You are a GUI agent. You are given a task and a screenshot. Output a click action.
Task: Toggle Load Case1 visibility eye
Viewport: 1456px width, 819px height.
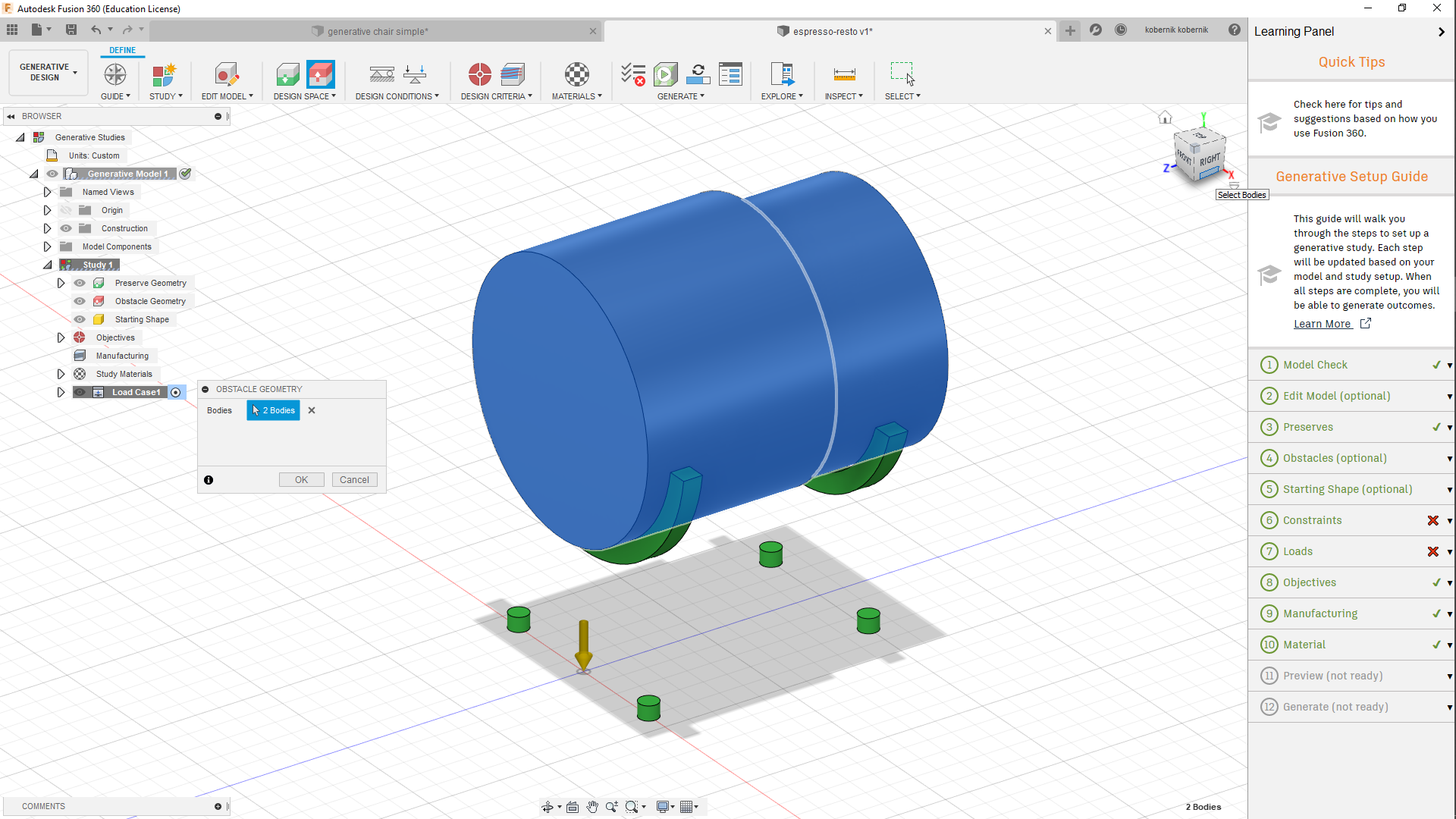(80, 392)
